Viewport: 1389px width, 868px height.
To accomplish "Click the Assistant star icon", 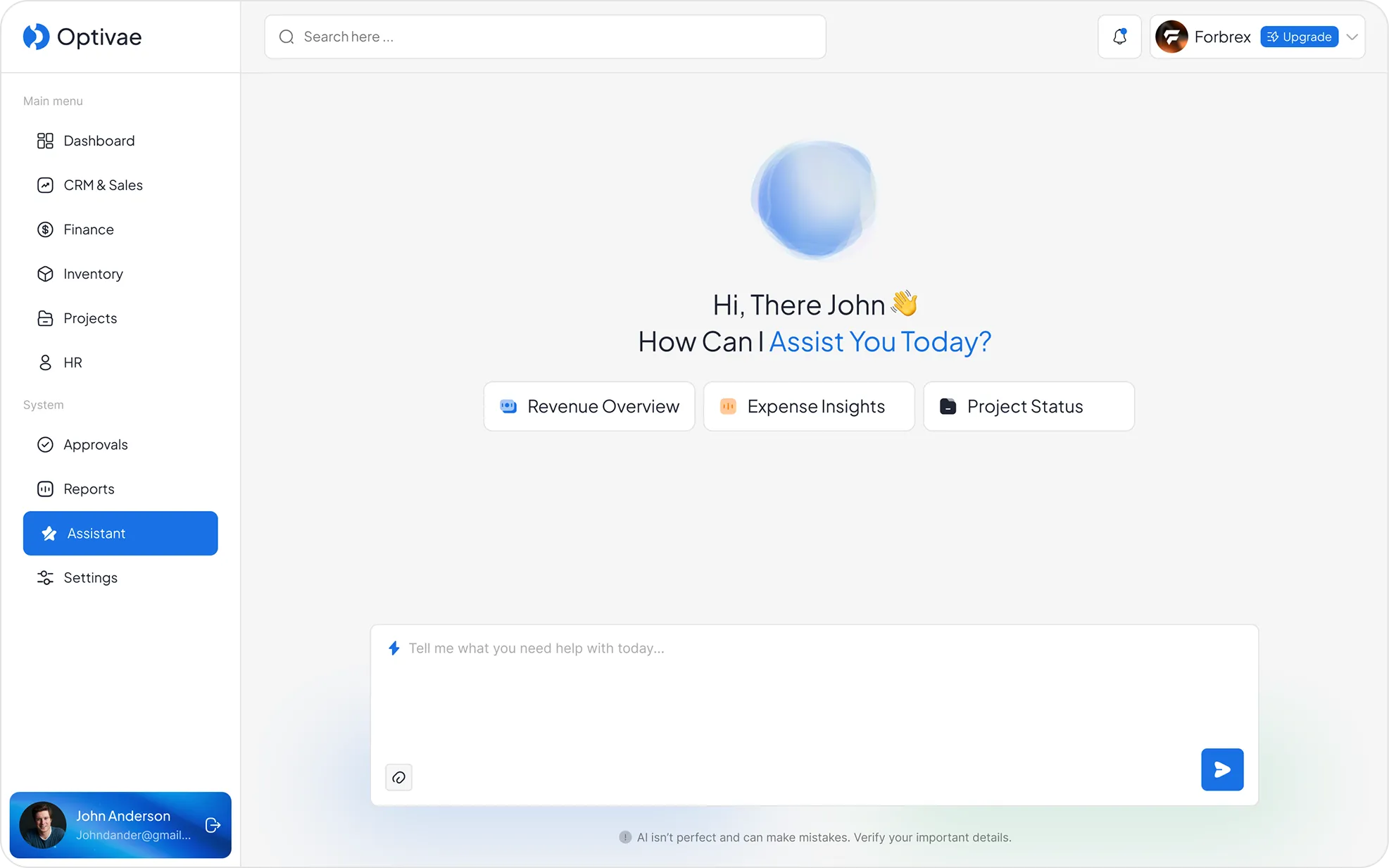I will (49, 534).
